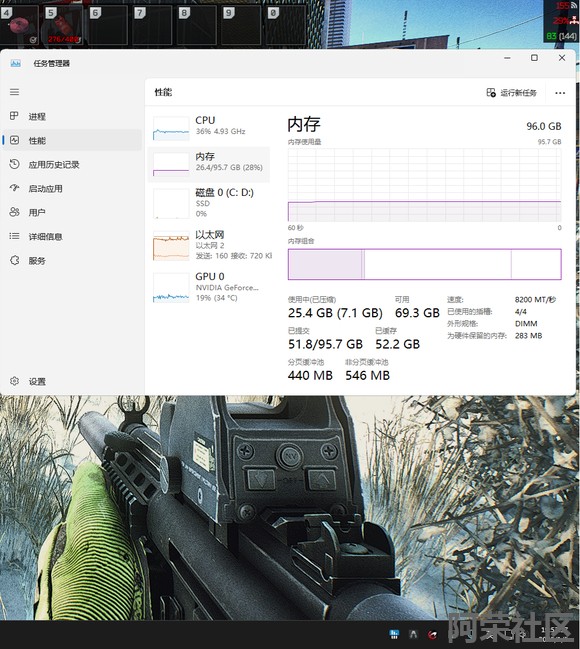Image resolution: width=580 pixels, height=649 pixels.
Task: Click the 25.4 GB (7.1 GB) in-use value
Action: [335, 313]
